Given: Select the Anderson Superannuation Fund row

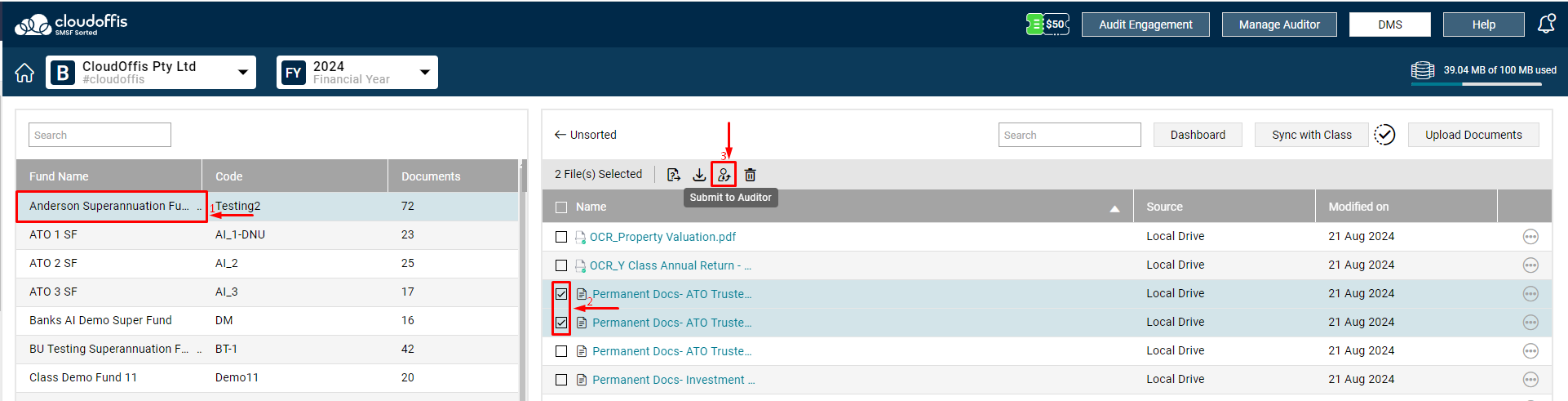Looking at the screenshot, I should pos(267,206).
